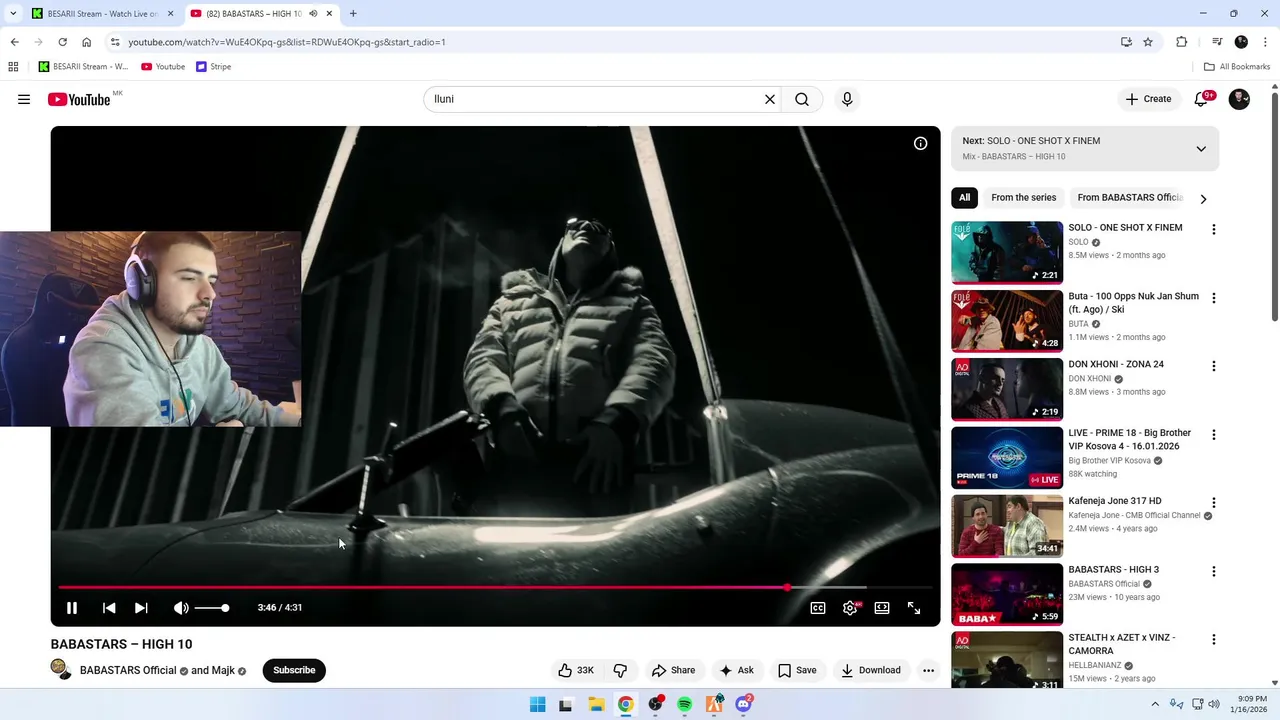Image resolution: width=1280 pixels, height=720 pixels.
Task: Open options for LIVE - PRIME 18 video
Action: tap(1214, 435)
